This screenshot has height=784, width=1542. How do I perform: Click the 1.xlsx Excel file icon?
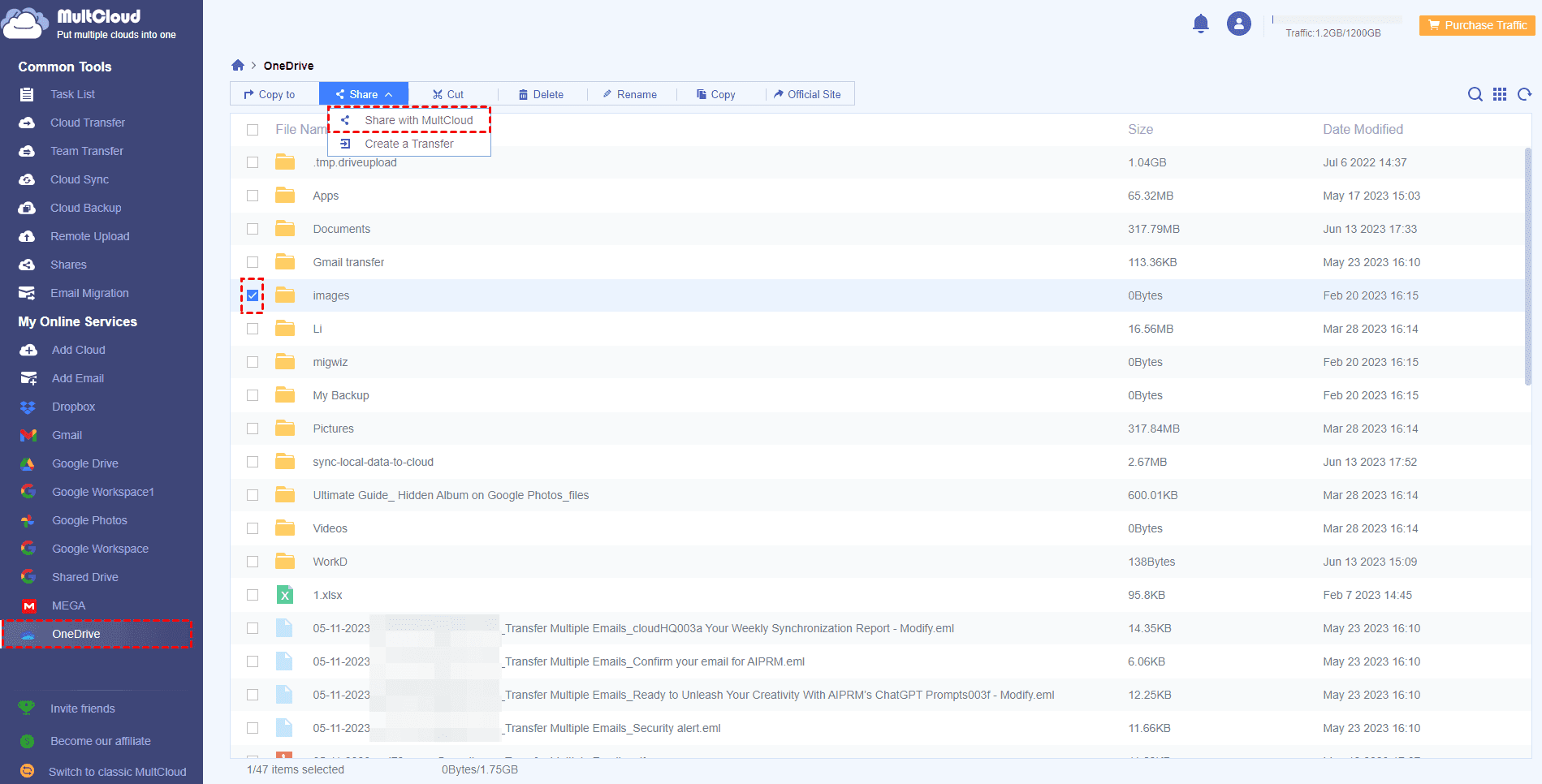[285, 595]
